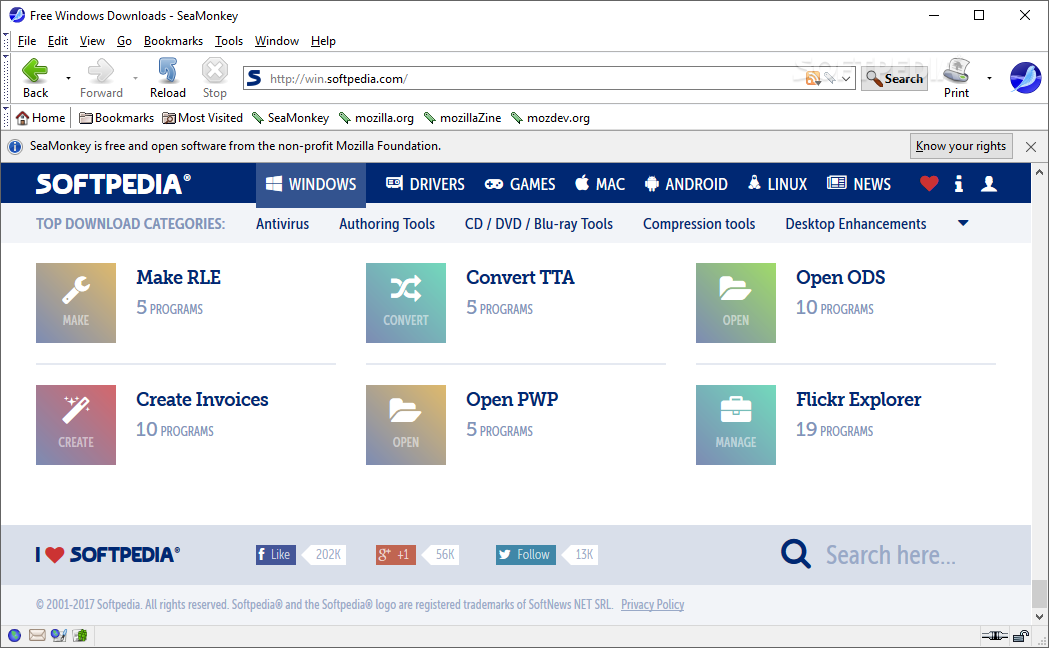This screenshot has width=1049, height=648.
Task: Open the Convert TTA shuffle tile
Action: pos(405,303)
